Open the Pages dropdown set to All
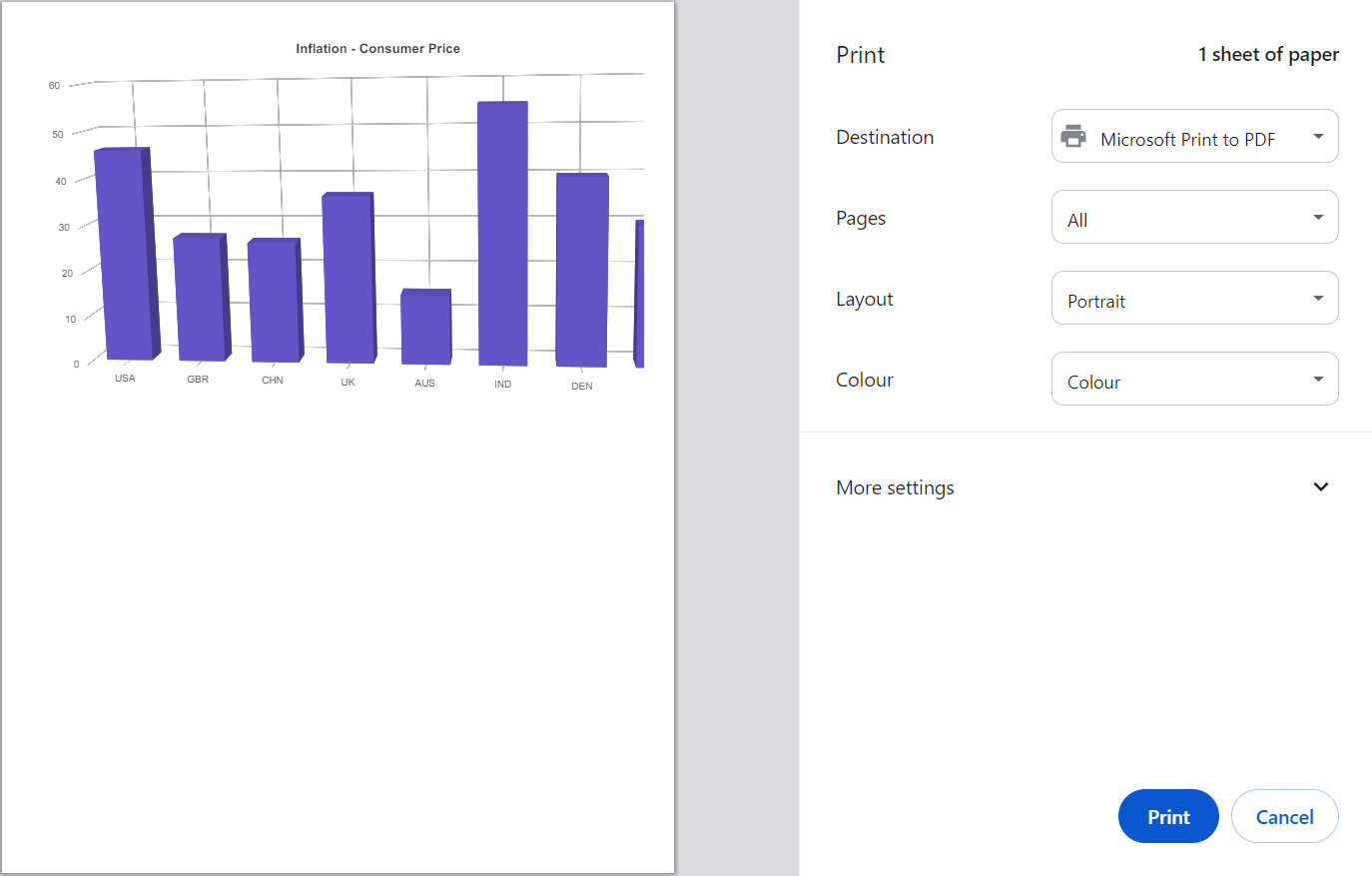The image size is (1372, 876). 1194,217
